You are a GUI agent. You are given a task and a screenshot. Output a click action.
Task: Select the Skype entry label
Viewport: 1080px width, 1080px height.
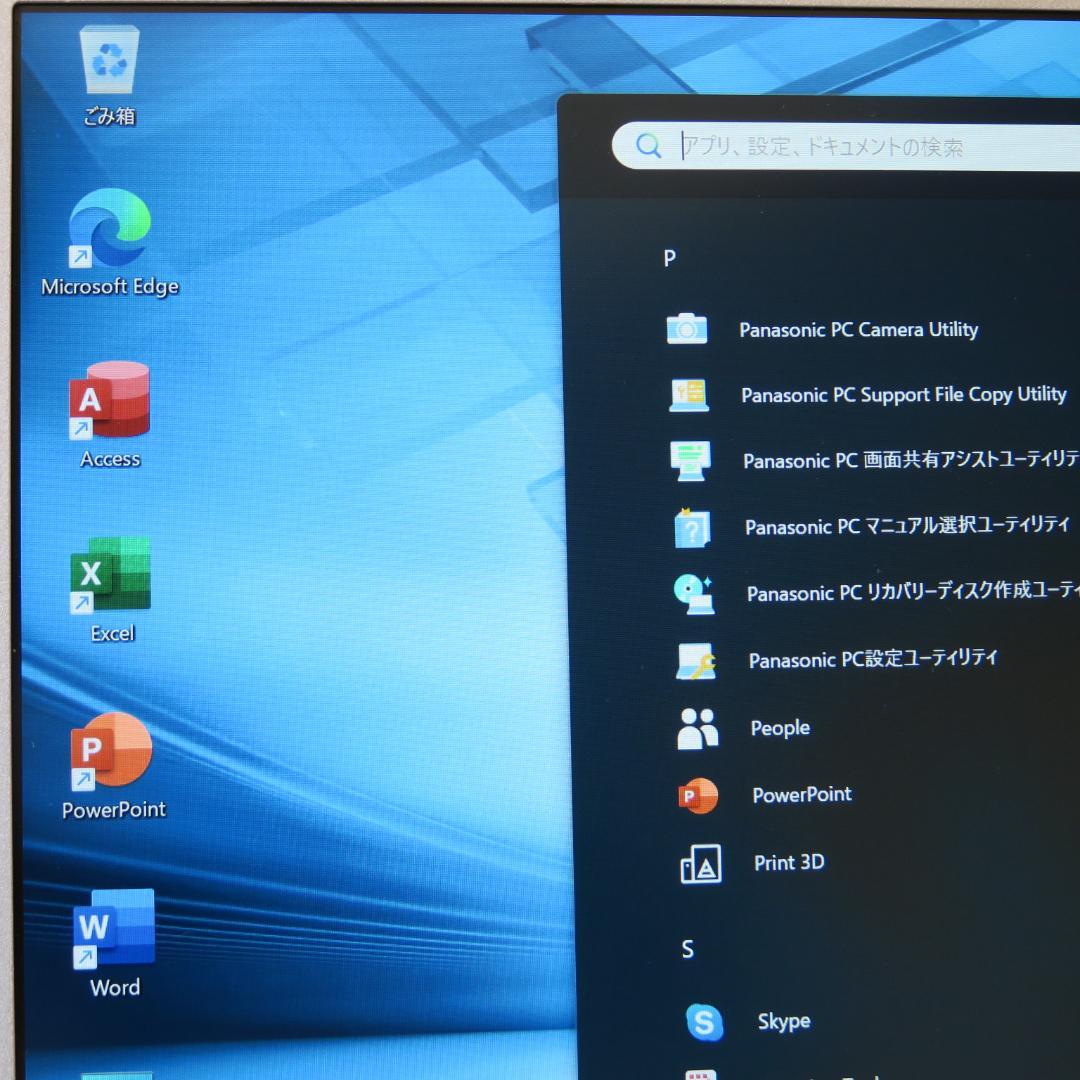click(784, 1021)
